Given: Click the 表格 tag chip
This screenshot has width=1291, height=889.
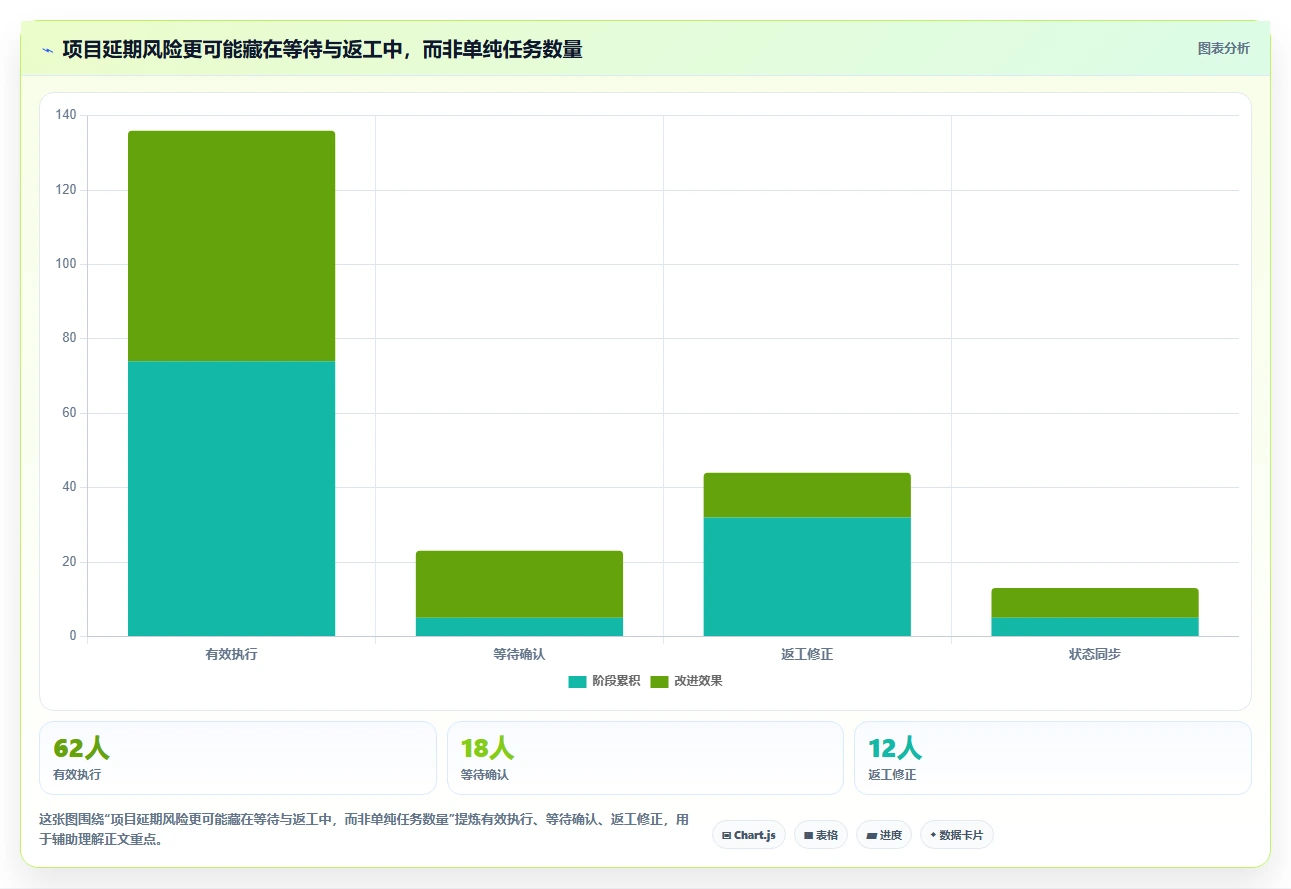Looking at the screenshot, I should point(821,835).
